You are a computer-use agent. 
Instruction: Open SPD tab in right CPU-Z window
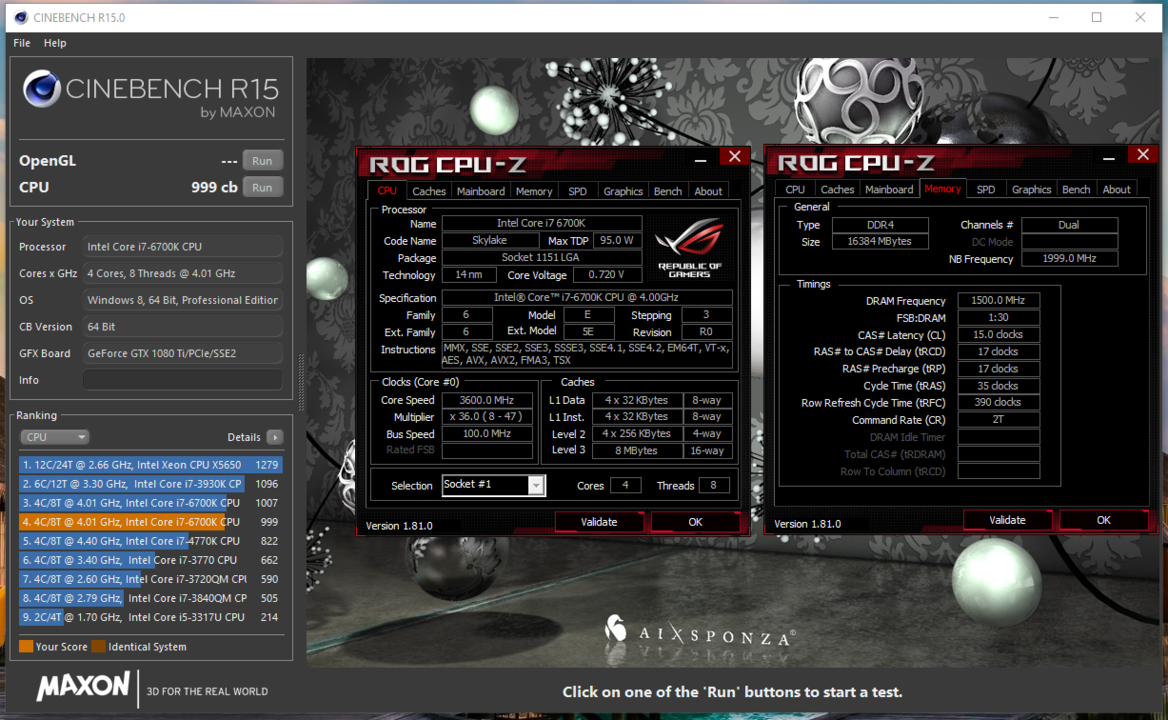click(986, 189)
